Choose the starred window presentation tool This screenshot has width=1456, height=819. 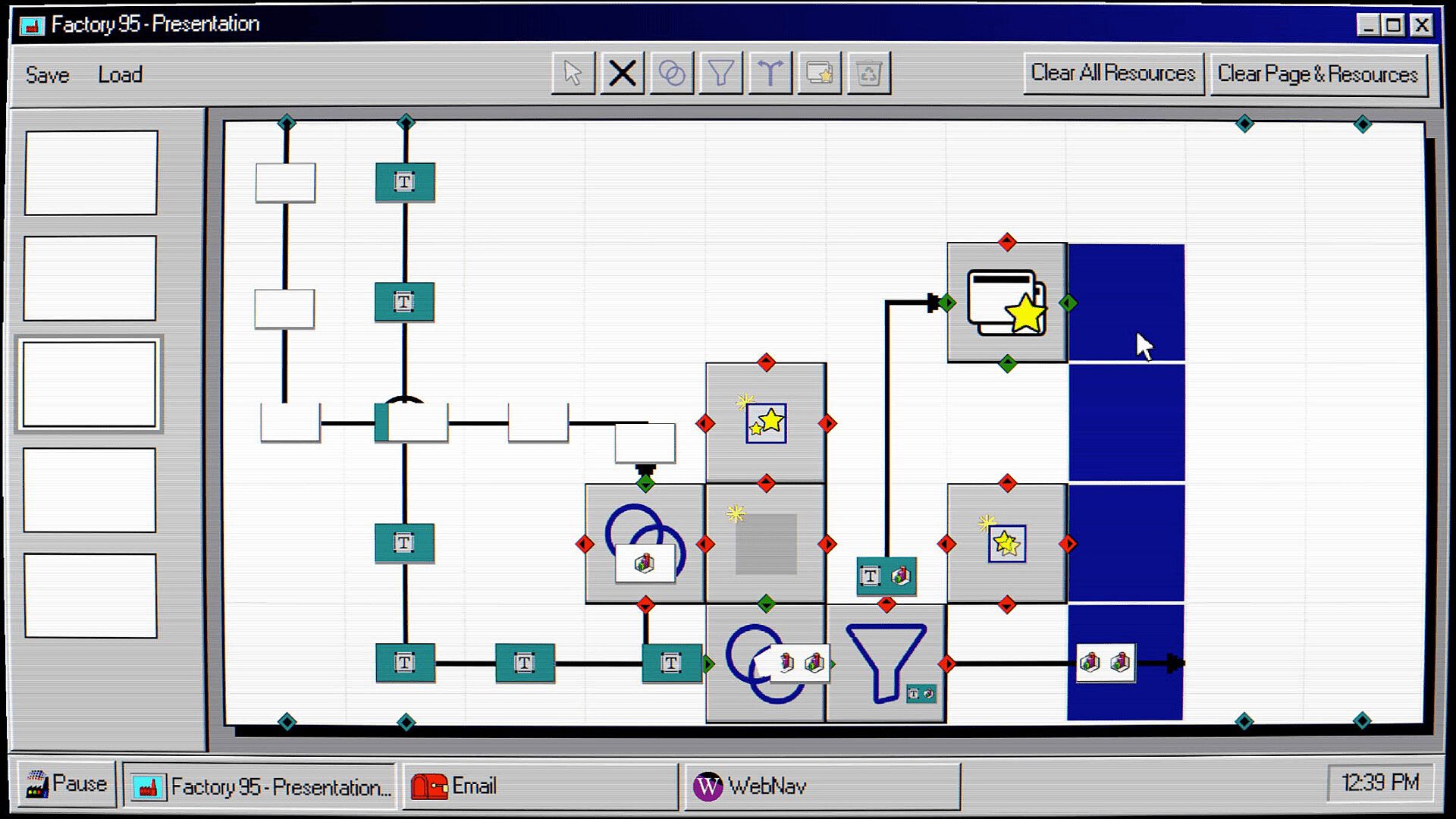(x=819, y=74)
